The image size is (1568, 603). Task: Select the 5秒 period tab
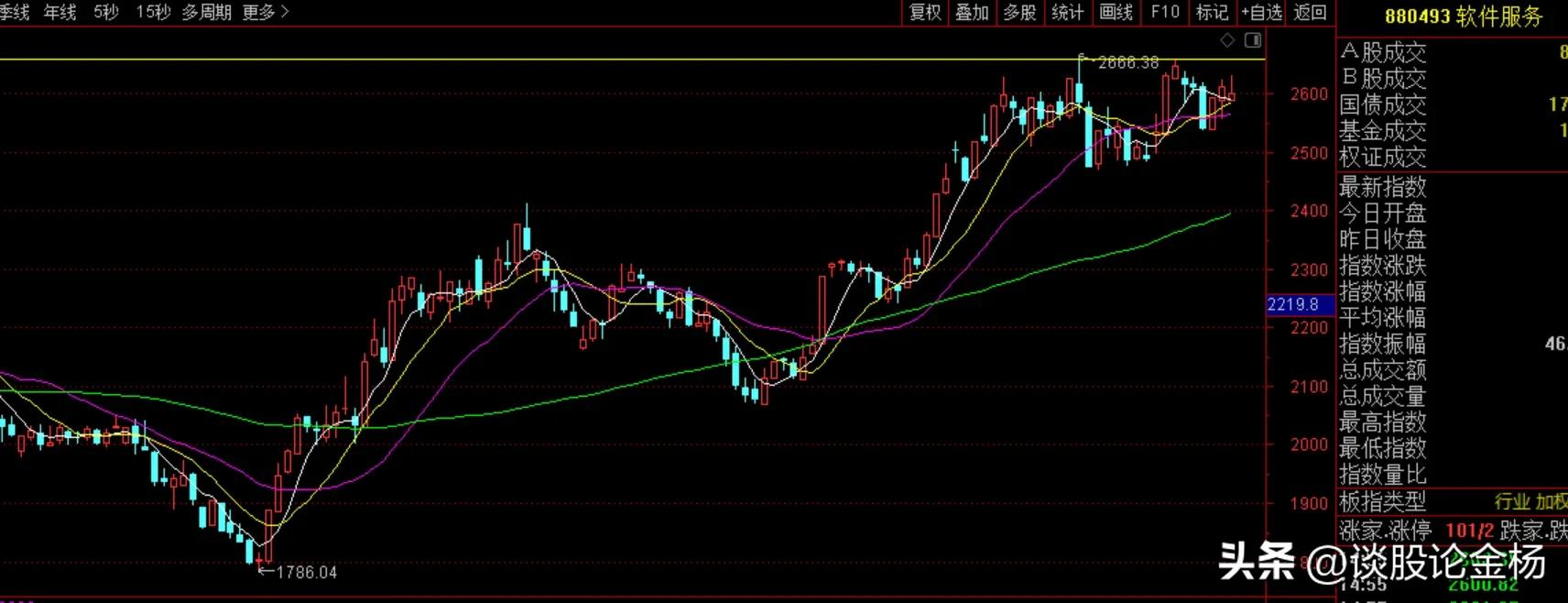106,12
